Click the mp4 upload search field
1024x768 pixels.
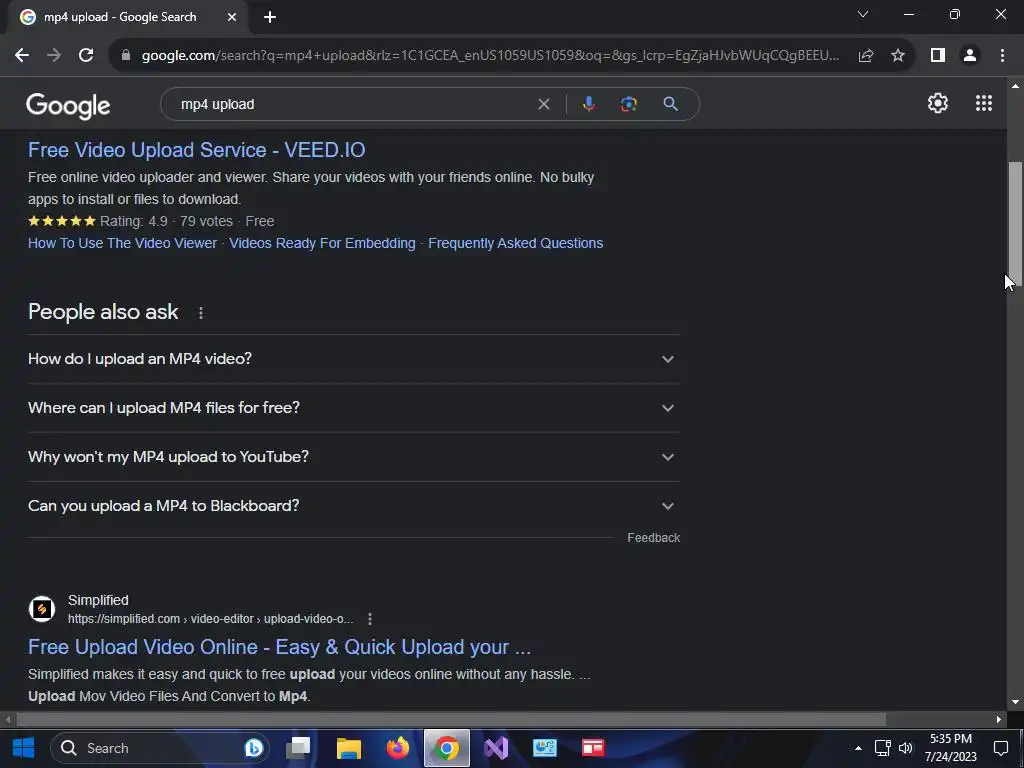pos(353,104)
